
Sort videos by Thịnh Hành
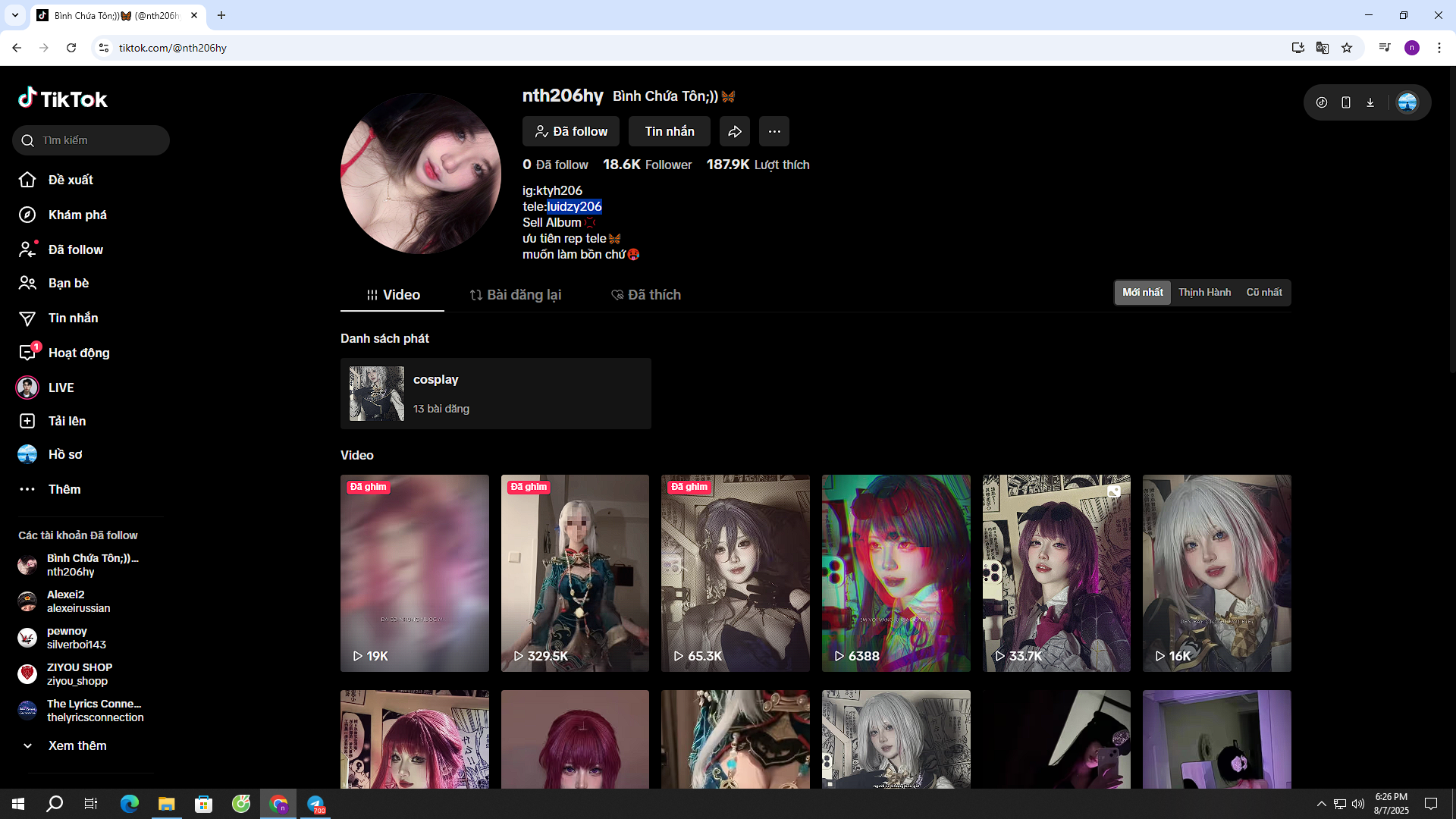(x=1204, y=292)
